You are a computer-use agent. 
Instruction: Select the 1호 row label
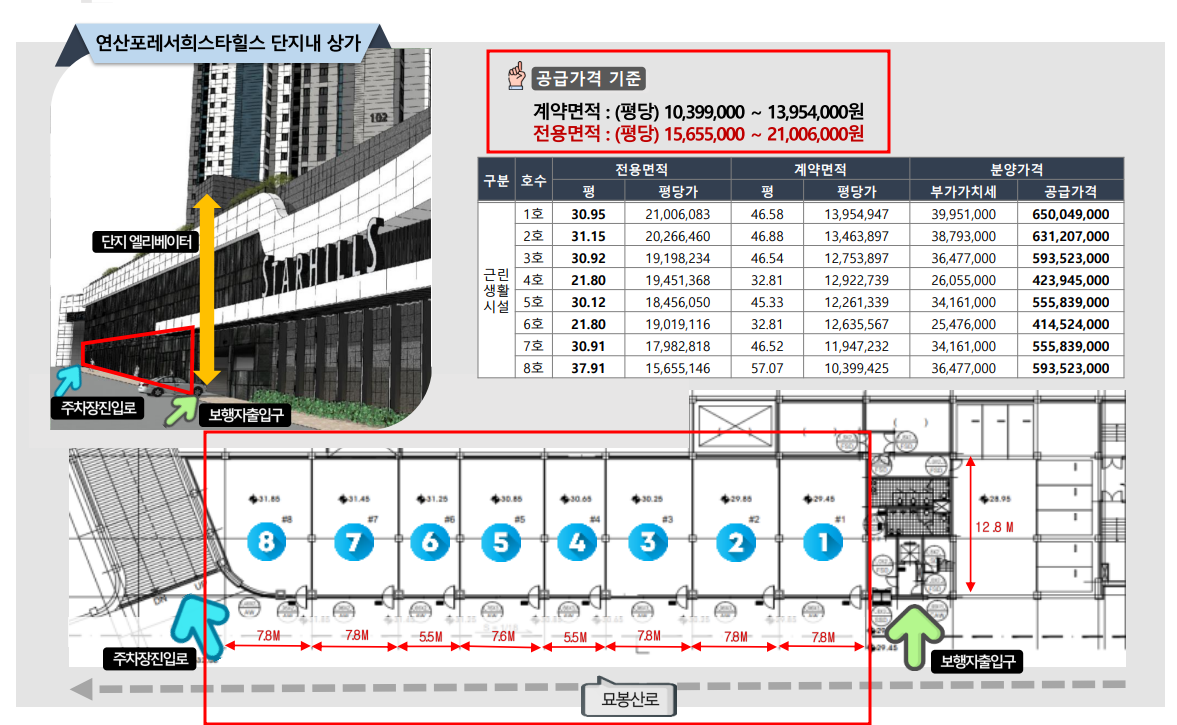tap(534, 214)
